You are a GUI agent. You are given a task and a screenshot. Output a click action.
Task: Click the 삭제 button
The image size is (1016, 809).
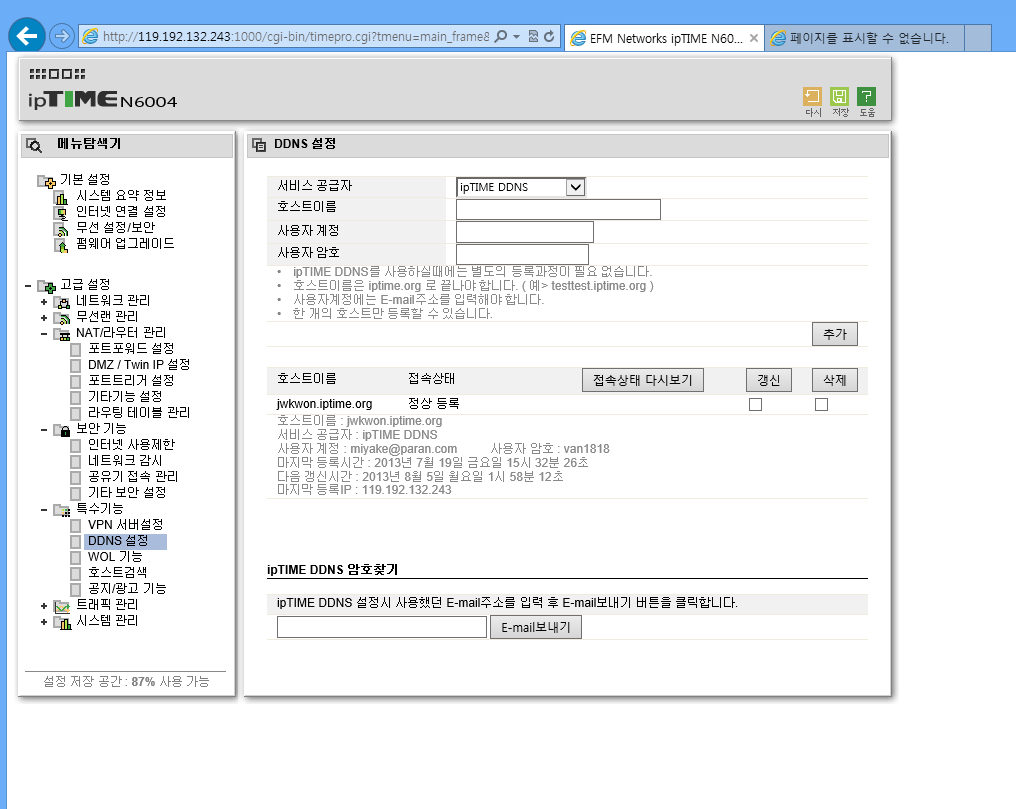pos(835,380)
